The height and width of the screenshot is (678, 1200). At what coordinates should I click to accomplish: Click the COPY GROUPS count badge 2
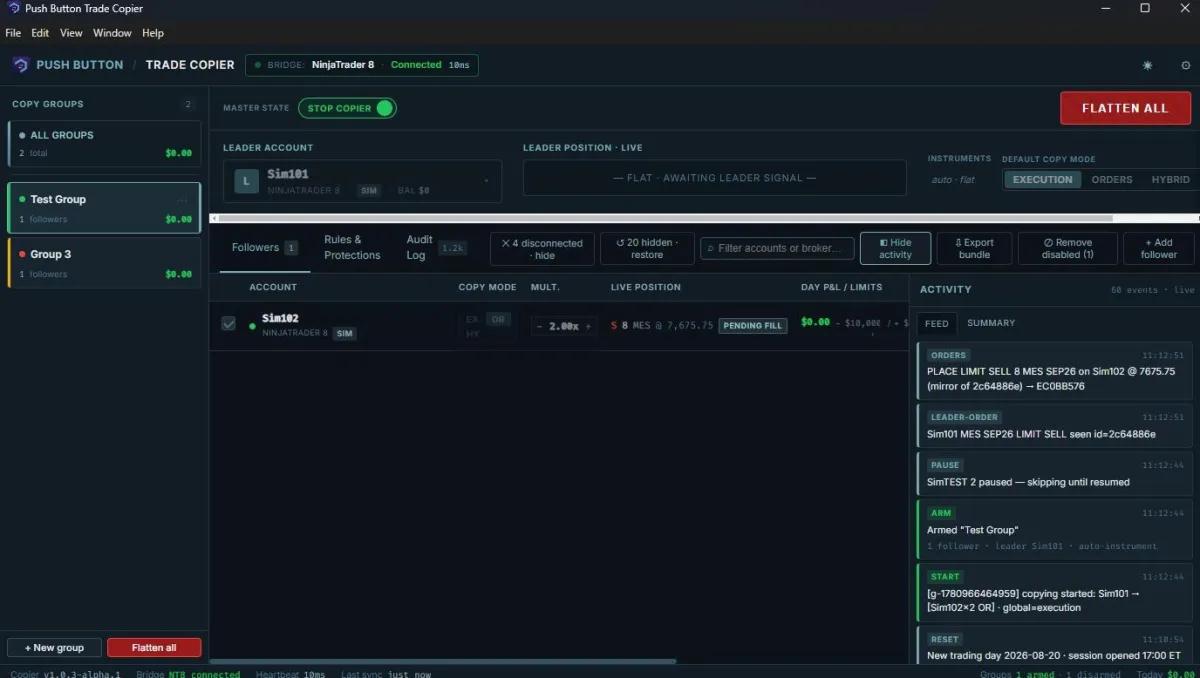click(x=188, y=104)
